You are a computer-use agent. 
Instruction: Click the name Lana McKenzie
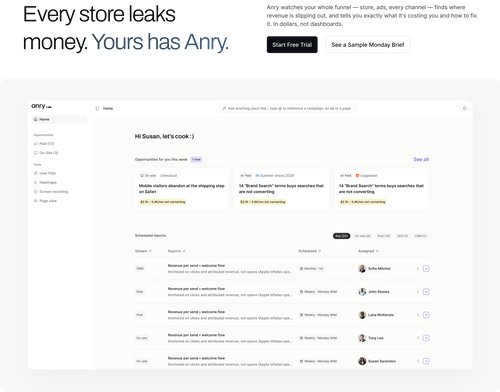click(381, 315)
